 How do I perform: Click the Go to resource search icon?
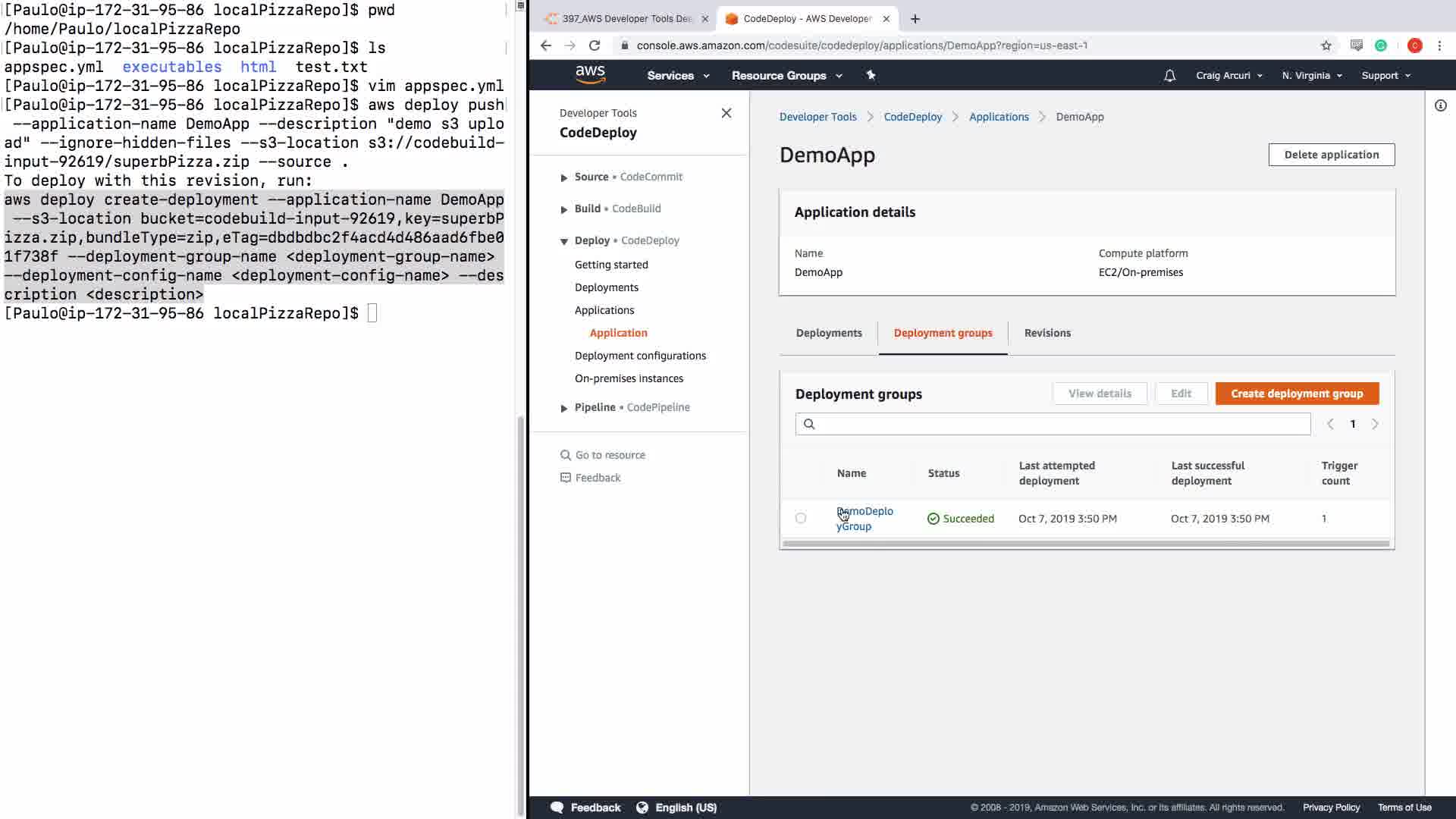coord(565,455)
